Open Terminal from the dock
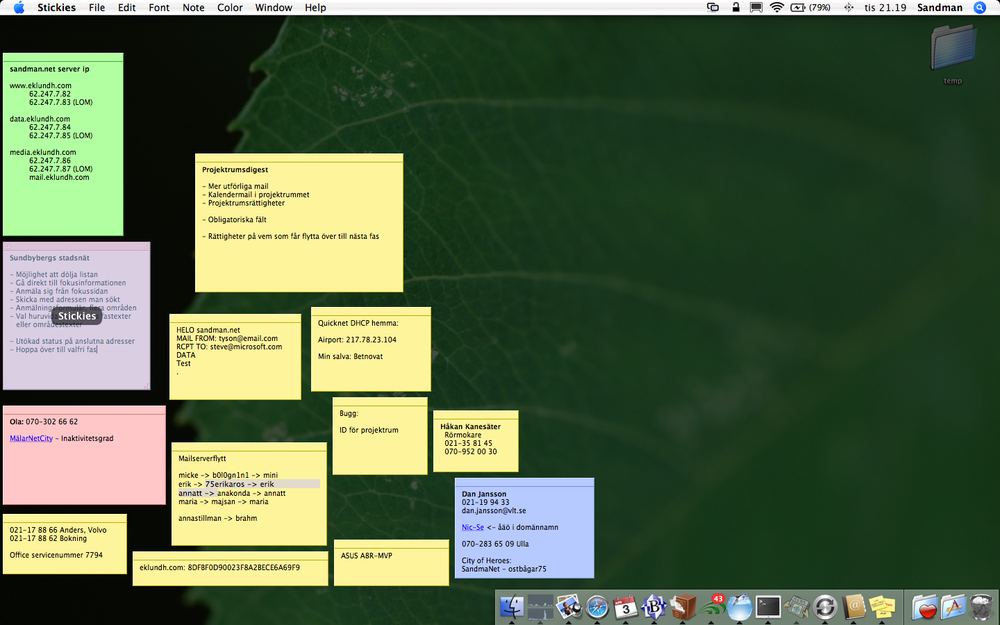The image size is (1000, 625). coord(768,606)
